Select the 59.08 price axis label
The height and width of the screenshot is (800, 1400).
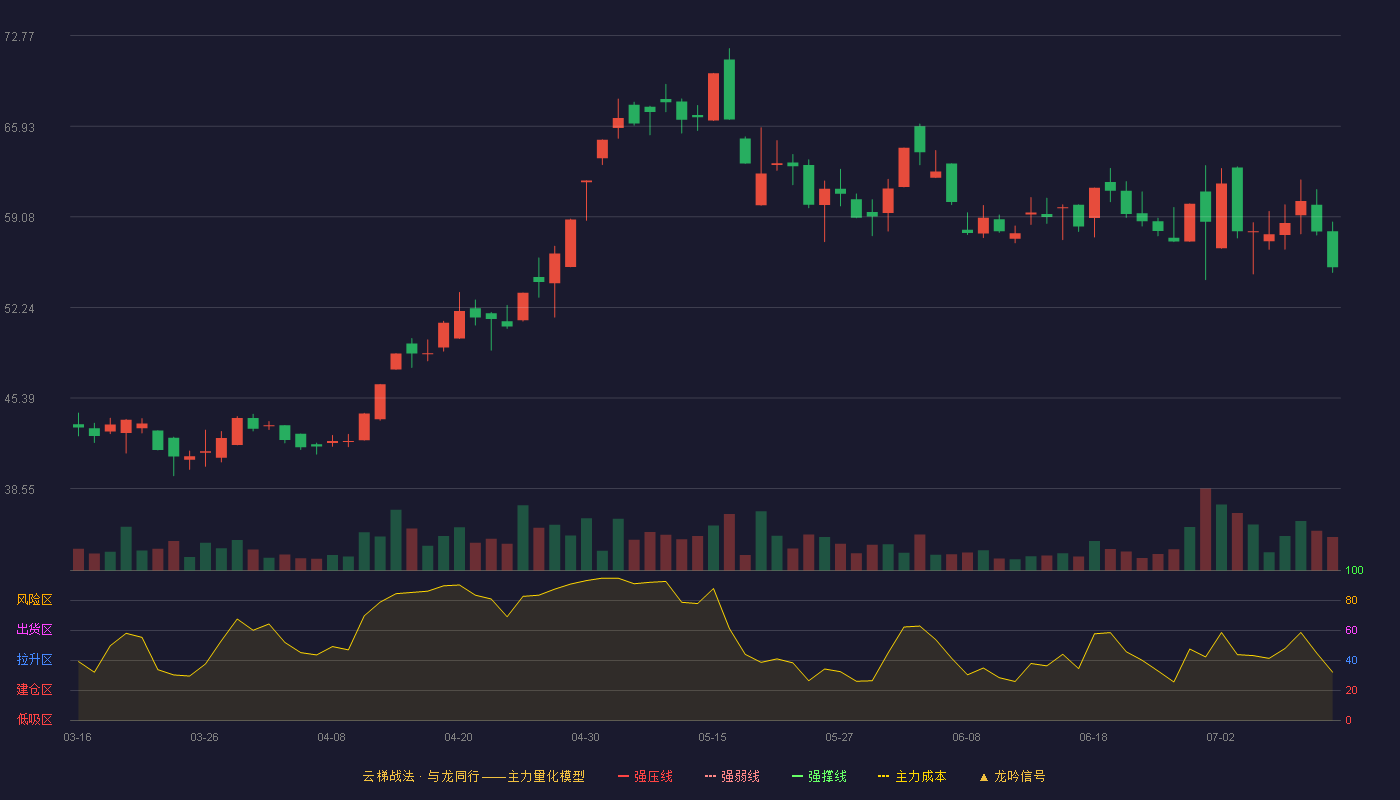click(19, 218)
